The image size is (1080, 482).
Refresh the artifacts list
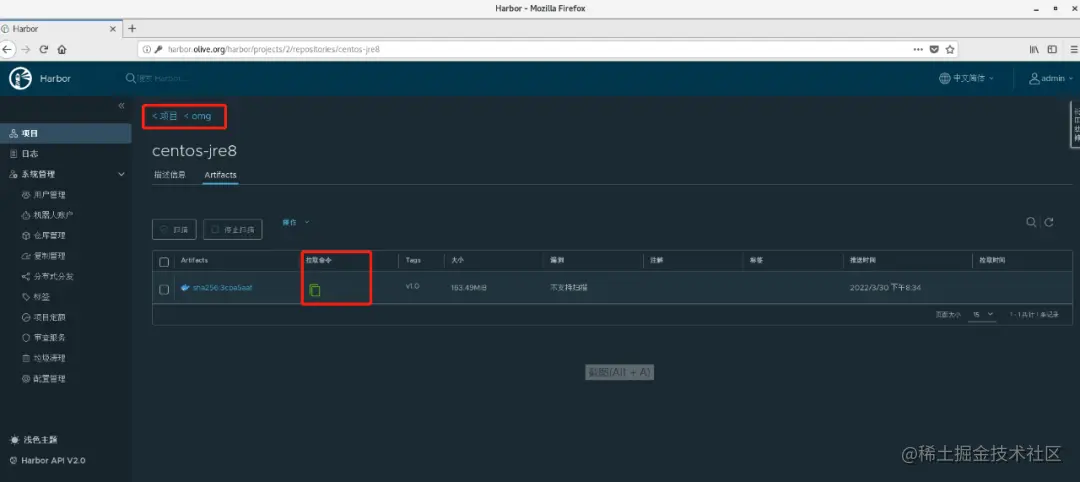tap(1049, 222)
